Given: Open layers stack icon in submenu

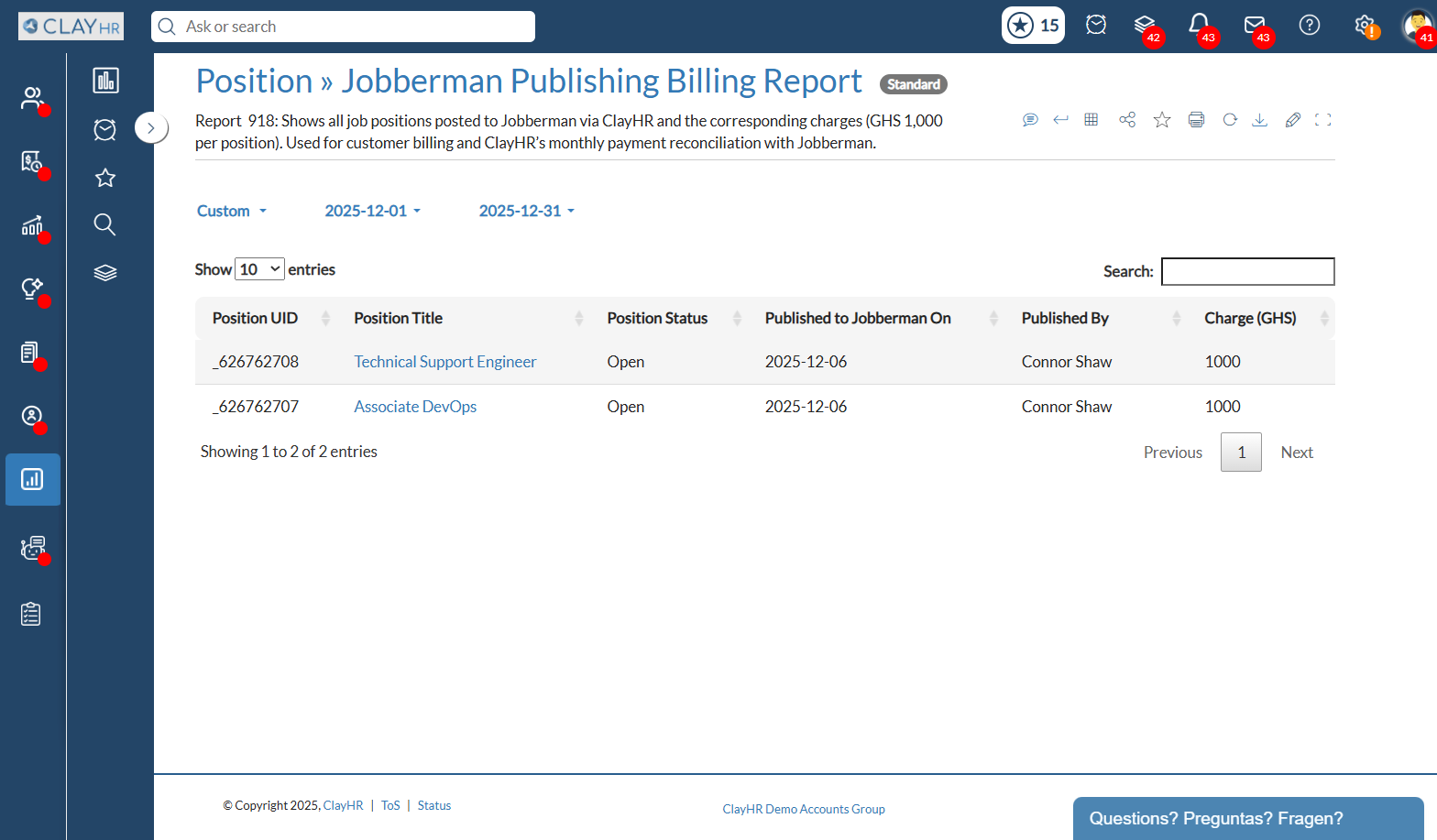Looking at the screenshot, I should pos(105,273).
